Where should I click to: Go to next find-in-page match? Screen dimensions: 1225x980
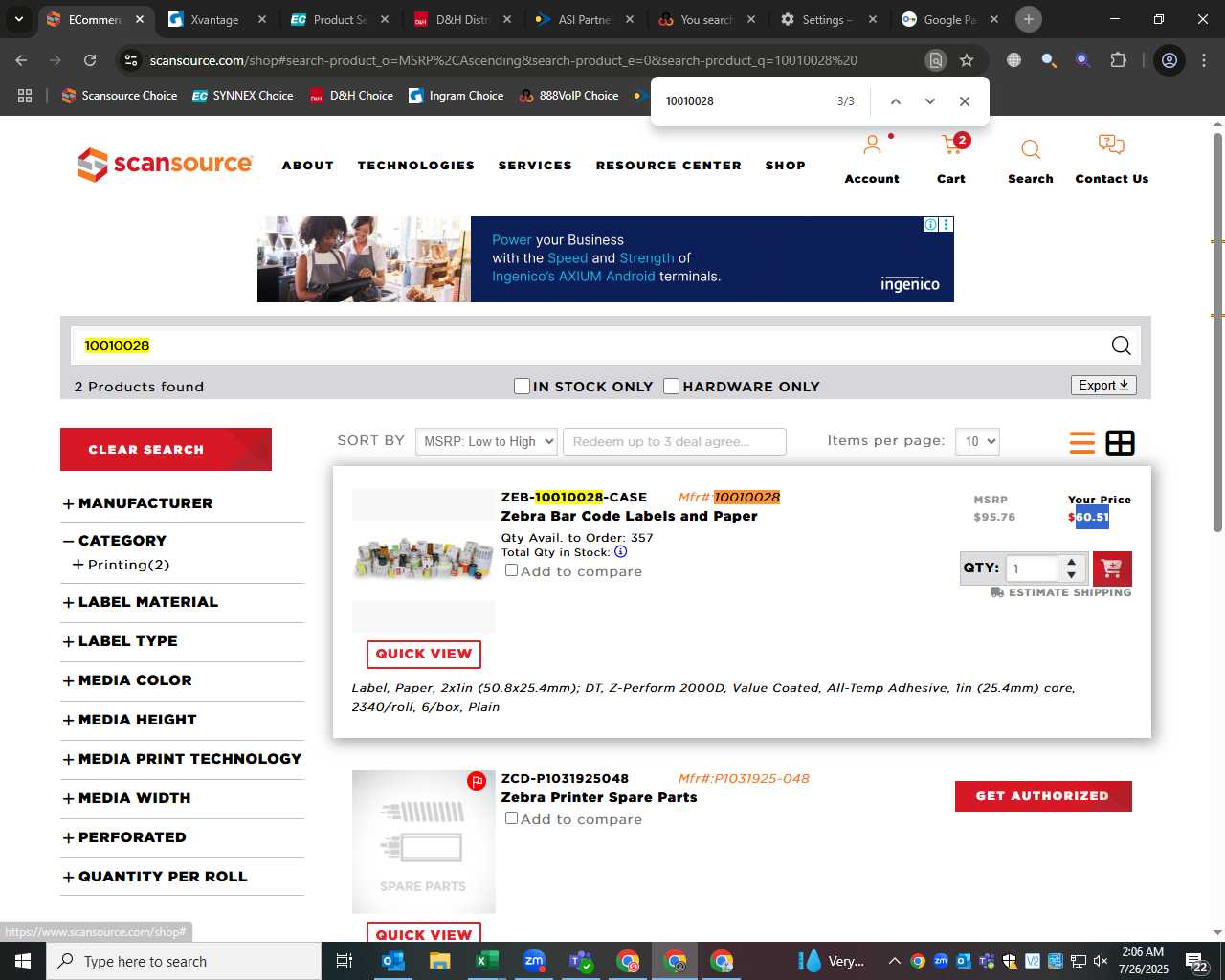[x=929, y=101]
